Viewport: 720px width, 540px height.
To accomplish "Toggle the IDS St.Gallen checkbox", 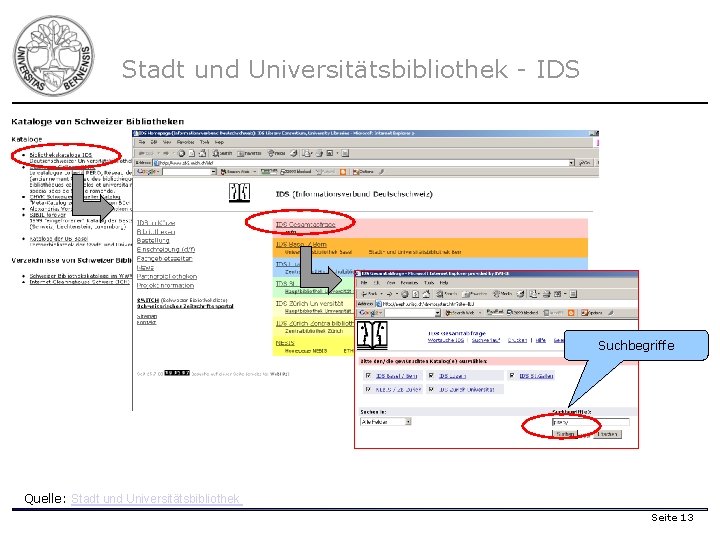I will [x=512, y=376].
